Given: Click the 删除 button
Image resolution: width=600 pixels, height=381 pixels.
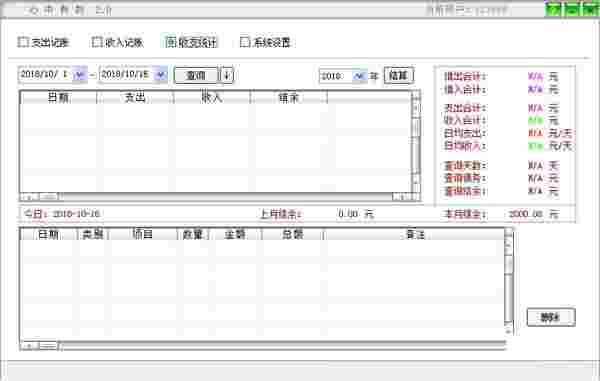Looking at the screenshot, I should tap(551, 317).
